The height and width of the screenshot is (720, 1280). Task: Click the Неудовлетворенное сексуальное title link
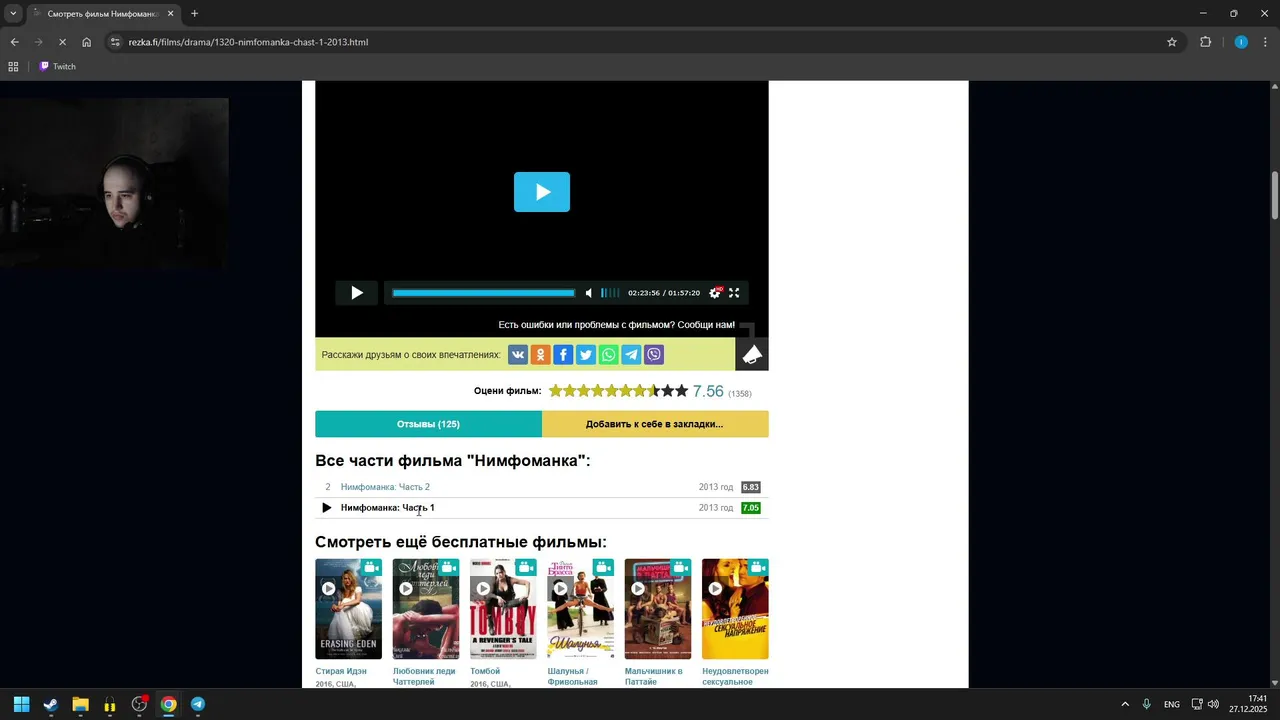point(735,677)
